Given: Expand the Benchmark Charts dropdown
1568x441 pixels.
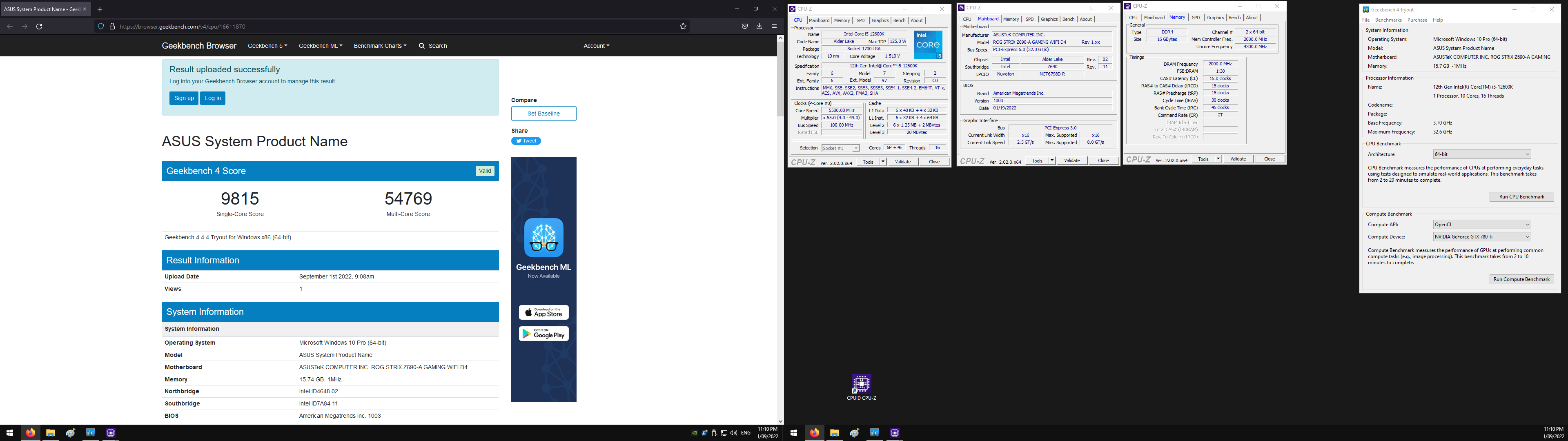Looking at the screenshot, I should (x=380, y=46).
